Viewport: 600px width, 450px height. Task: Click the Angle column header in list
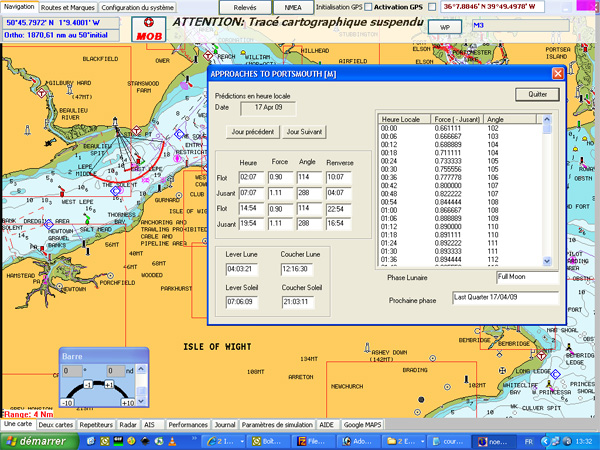(x=510, y=119)
